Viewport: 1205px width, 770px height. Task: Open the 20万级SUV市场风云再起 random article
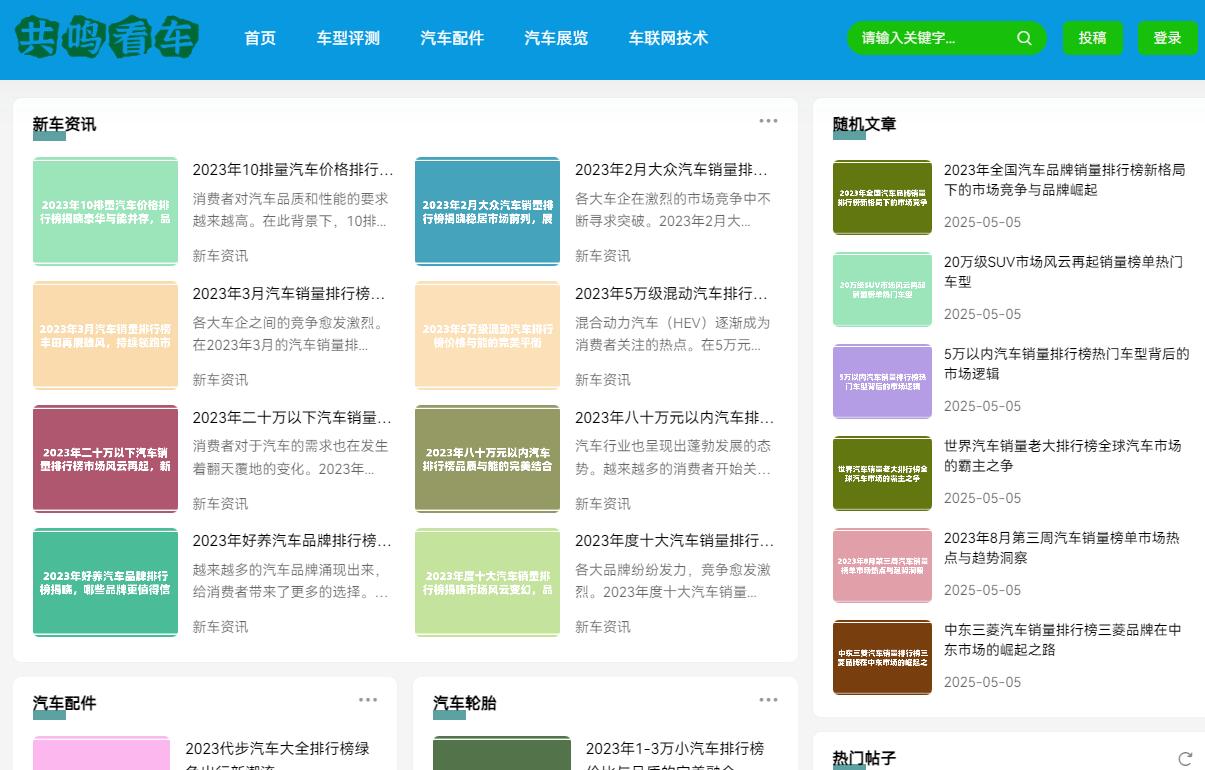[1063, 272]
